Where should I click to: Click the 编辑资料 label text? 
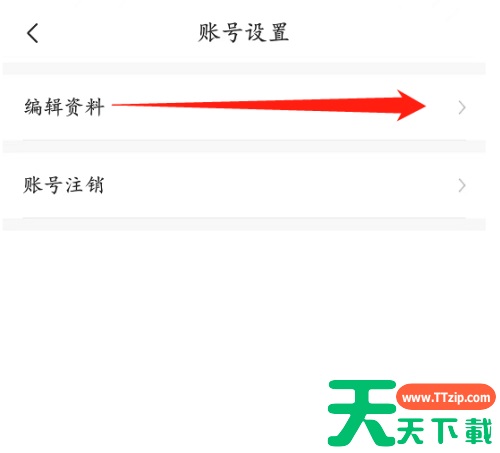click(64, 107)
